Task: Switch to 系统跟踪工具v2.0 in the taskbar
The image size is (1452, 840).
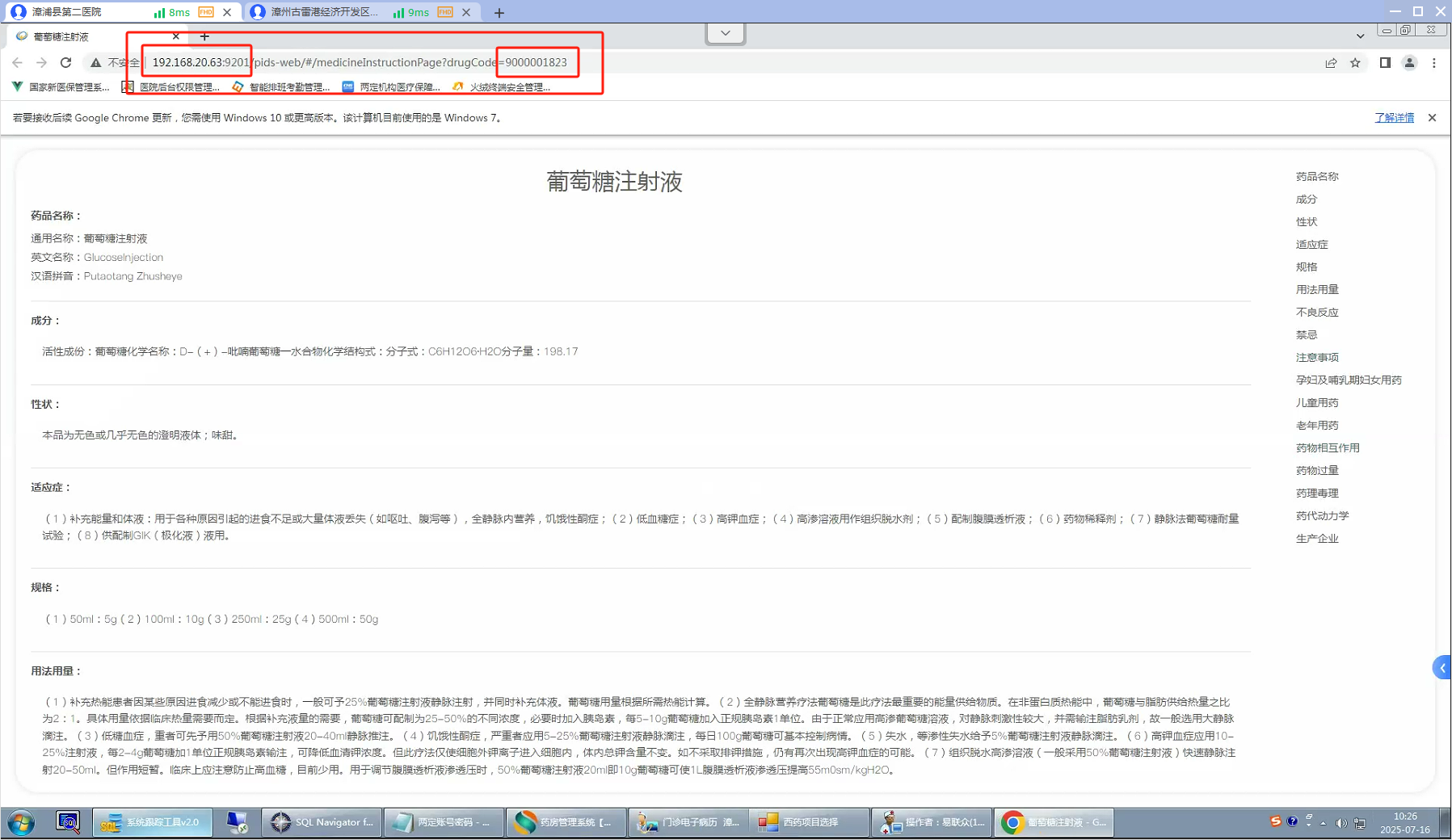Action: 152,822
